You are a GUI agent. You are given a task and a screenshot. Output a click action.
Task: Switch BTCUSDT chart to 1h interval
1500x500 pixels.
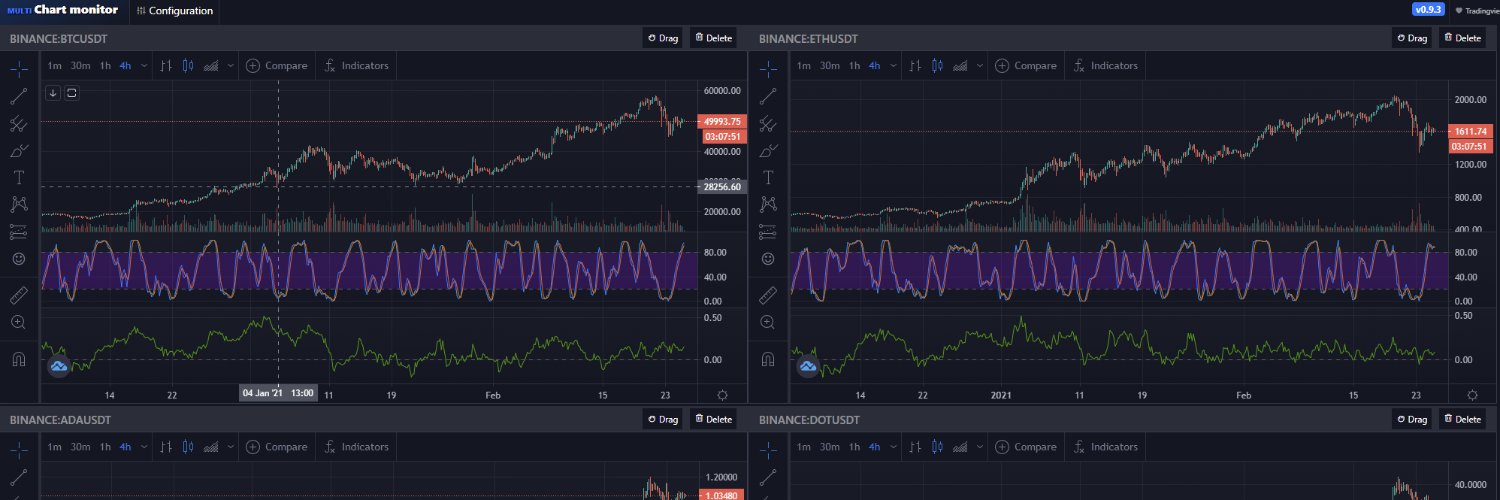(105, 66)
